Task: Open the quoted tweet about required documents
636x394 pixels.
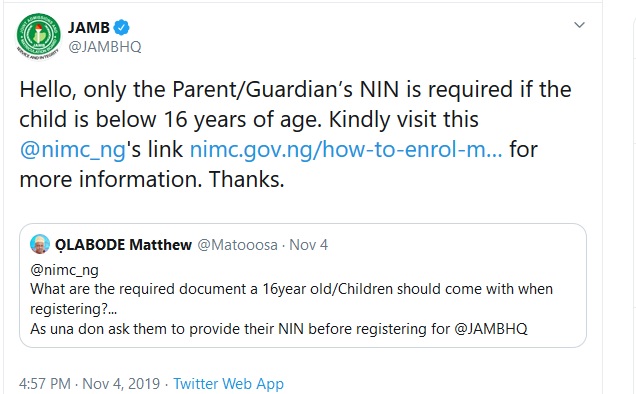Action: (x=303, y=286)
